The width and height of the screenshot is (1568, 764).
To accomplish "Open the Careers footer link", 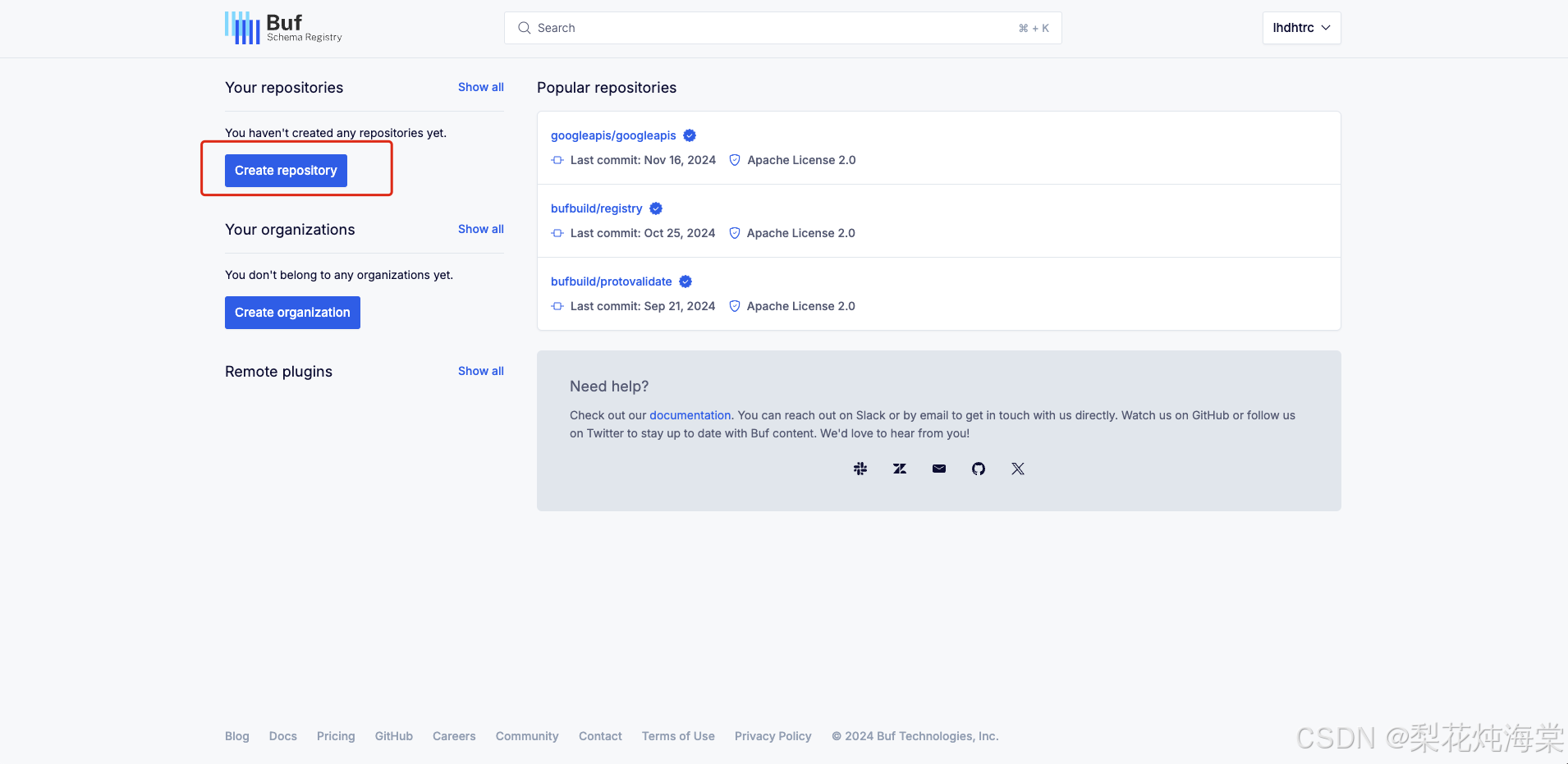I will point(454,736).
